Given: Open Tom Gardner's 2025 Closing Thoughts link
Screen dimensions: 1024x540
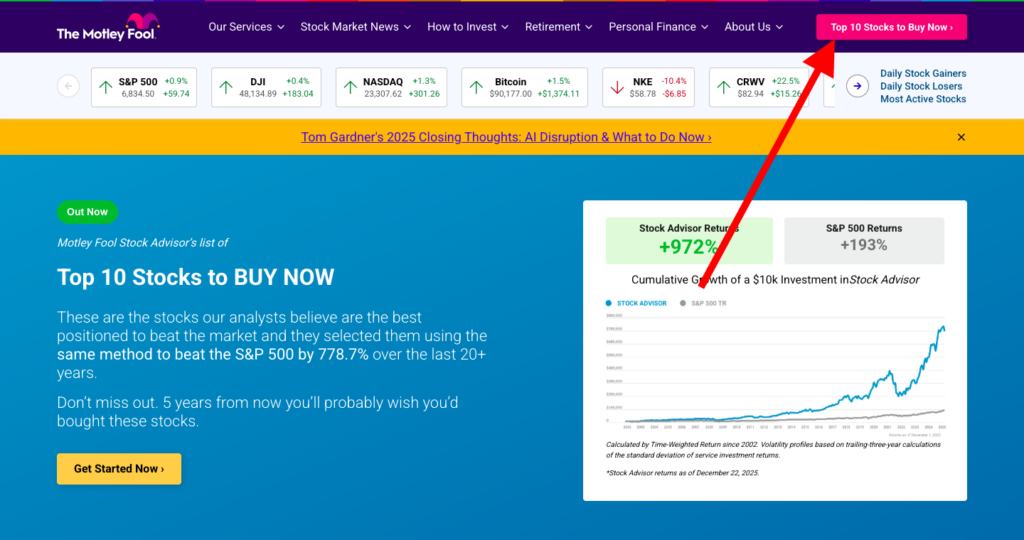Looking at the screenshot, I should tap(506, 137).
